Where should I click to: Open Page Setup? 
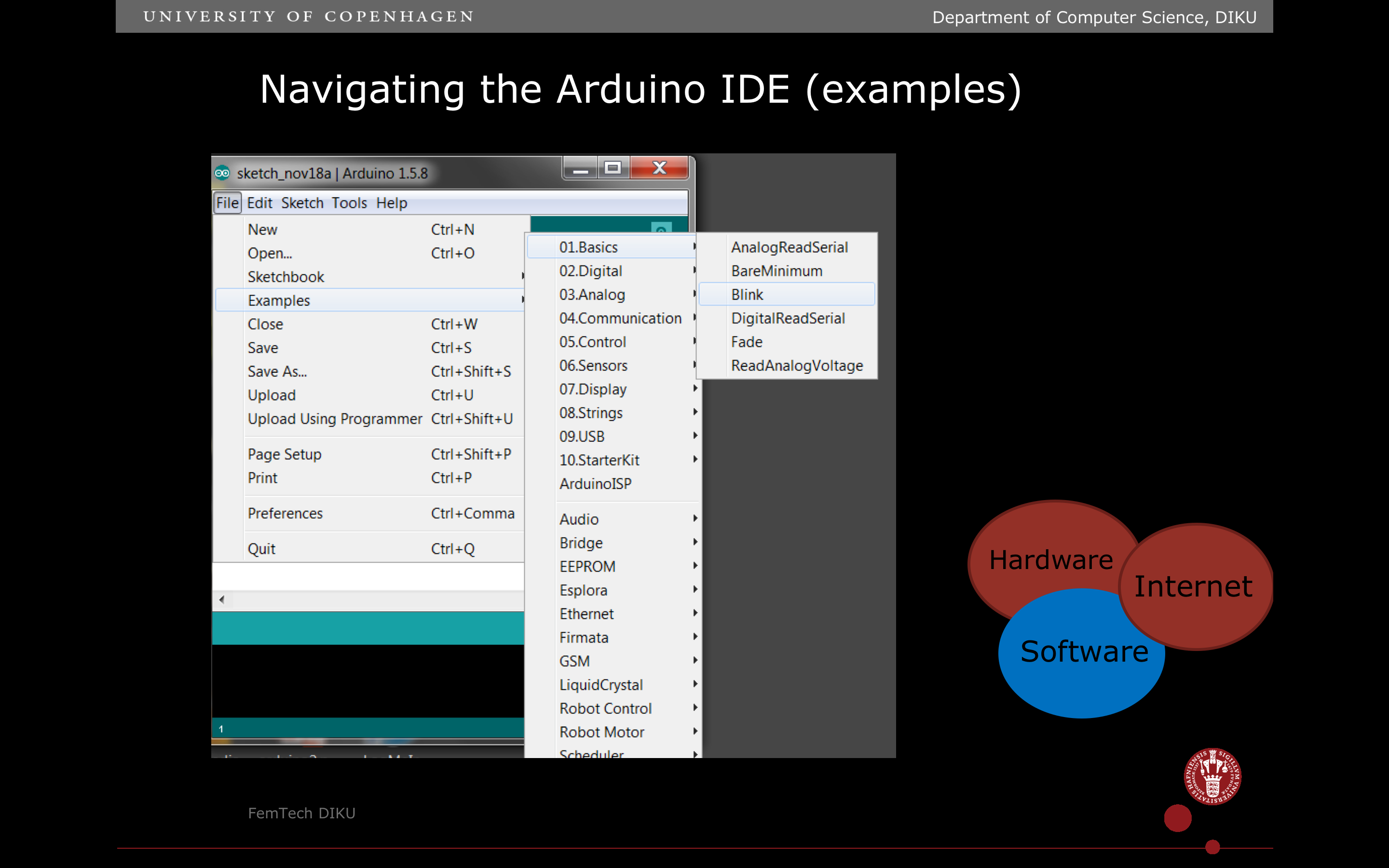tap(369, 454)
